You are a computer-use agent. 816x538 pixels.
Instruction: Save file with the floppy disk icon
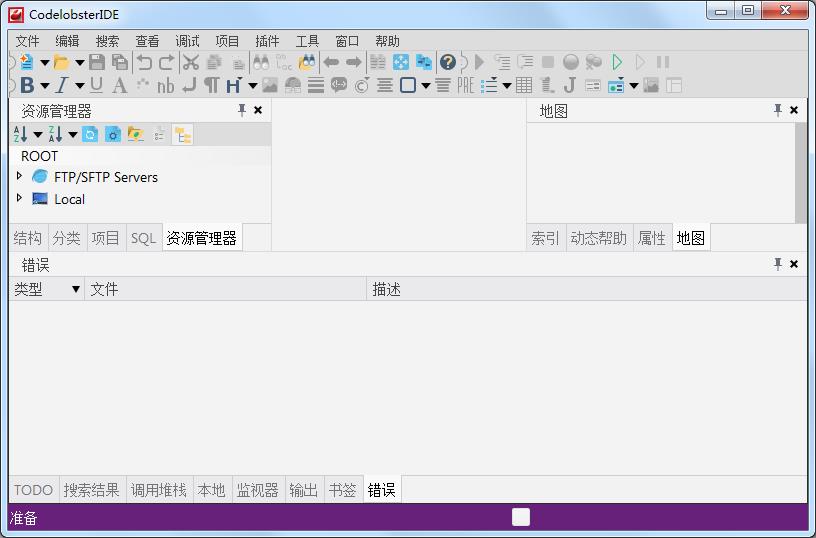[x=97, y=62]
